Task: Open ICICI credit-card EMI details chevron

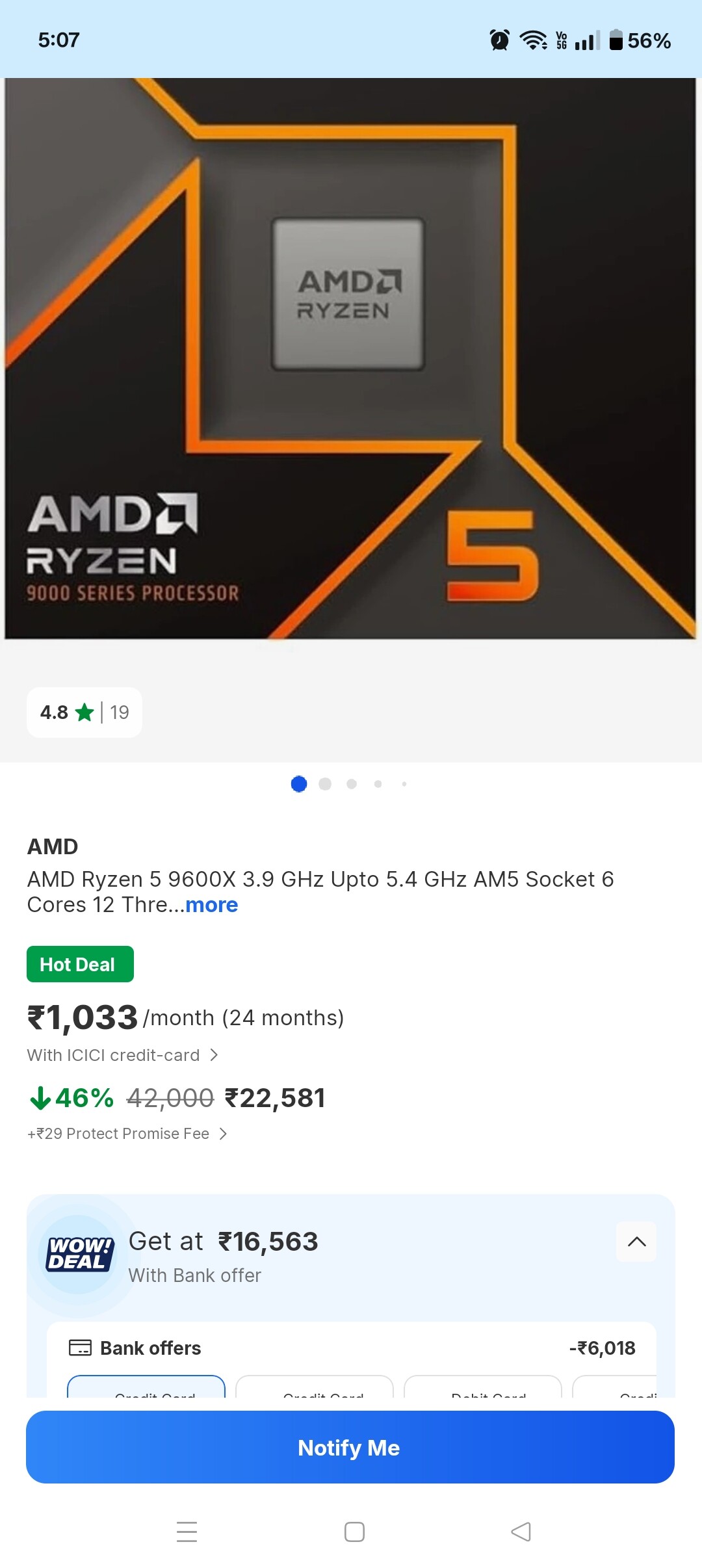Action: (214, 1054)
